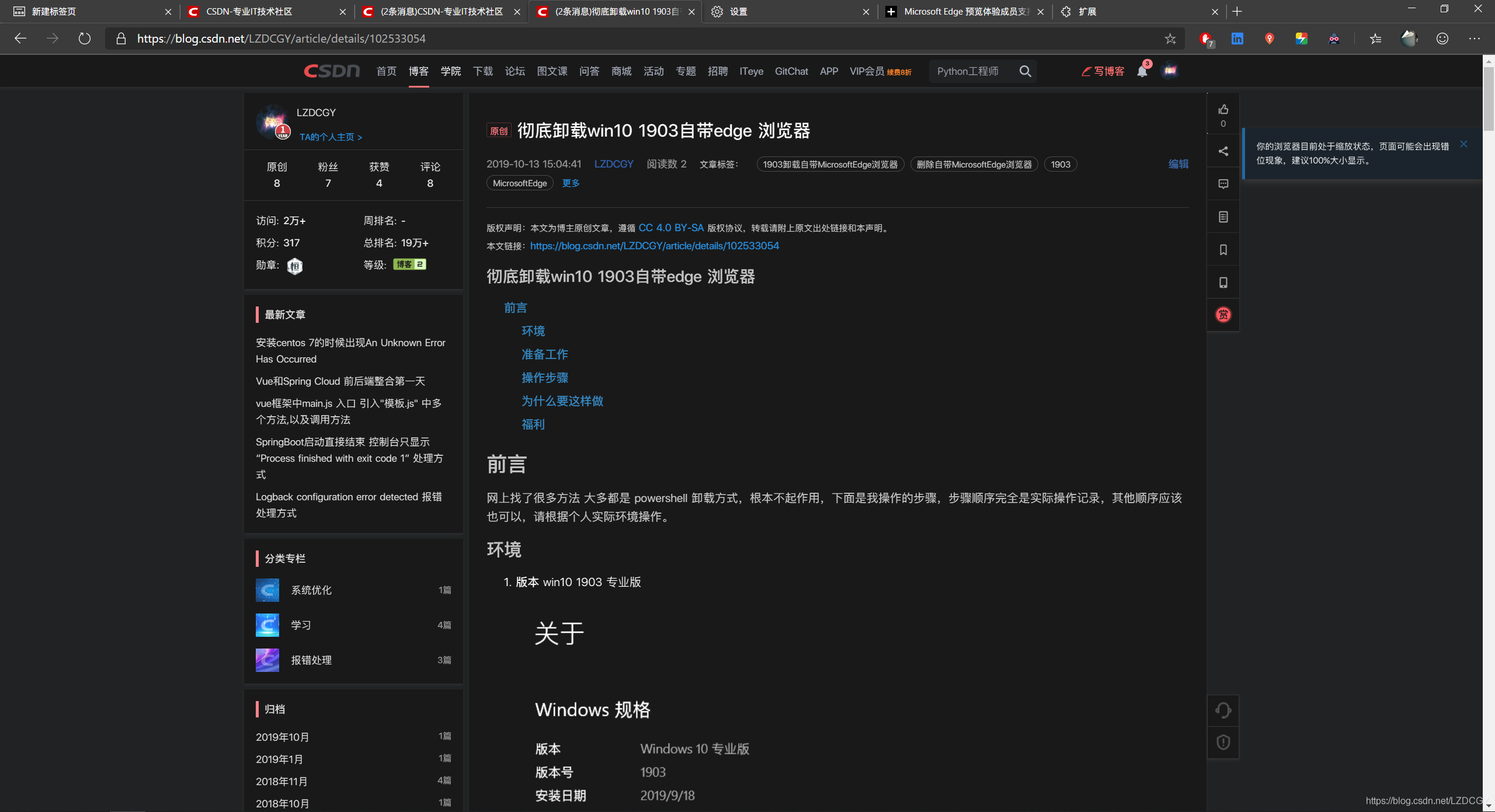
Task: Click the browser profile avatar
Action: [1409, 39]
